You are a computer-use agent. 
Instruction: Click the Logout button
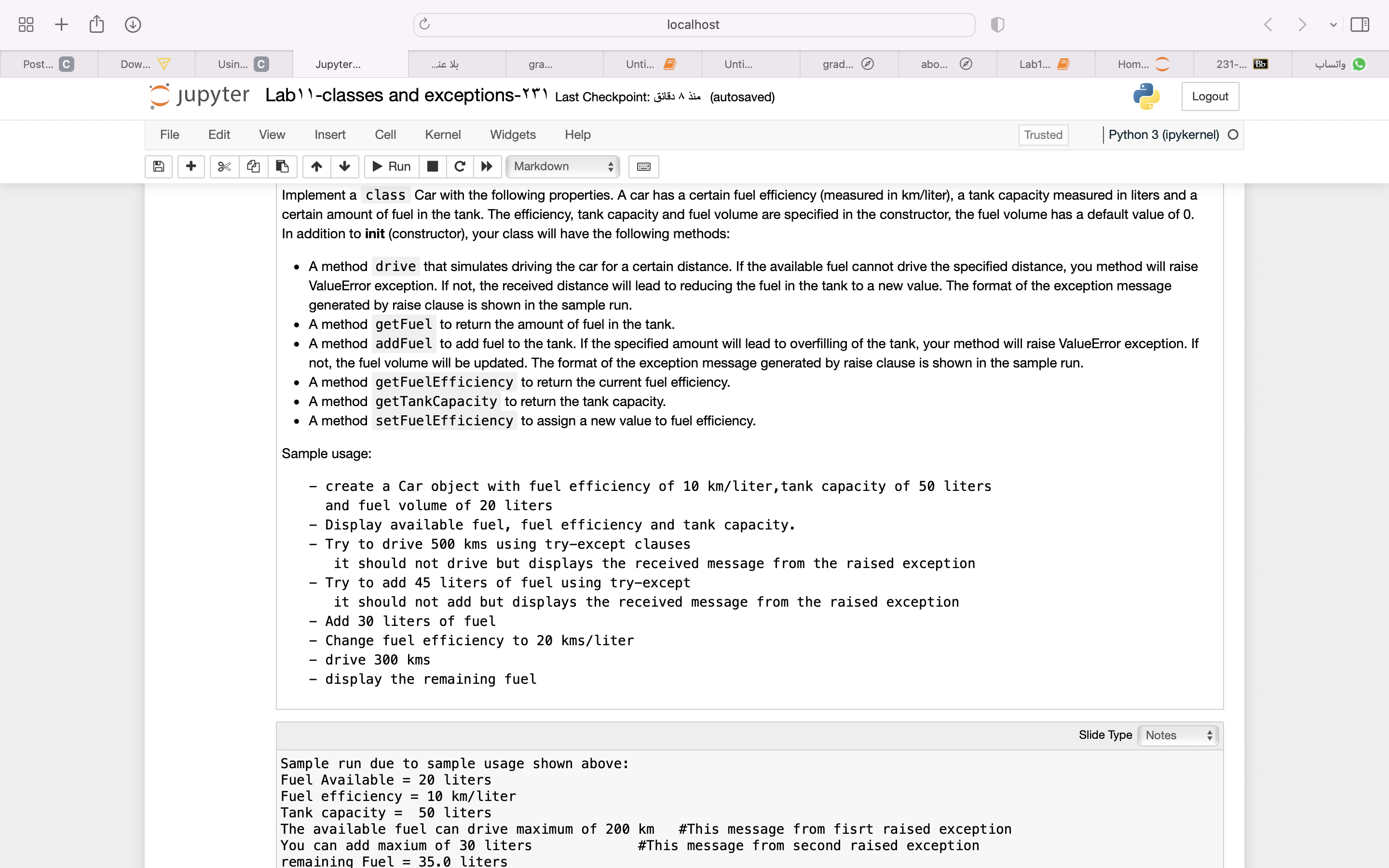pos(1210,96)
